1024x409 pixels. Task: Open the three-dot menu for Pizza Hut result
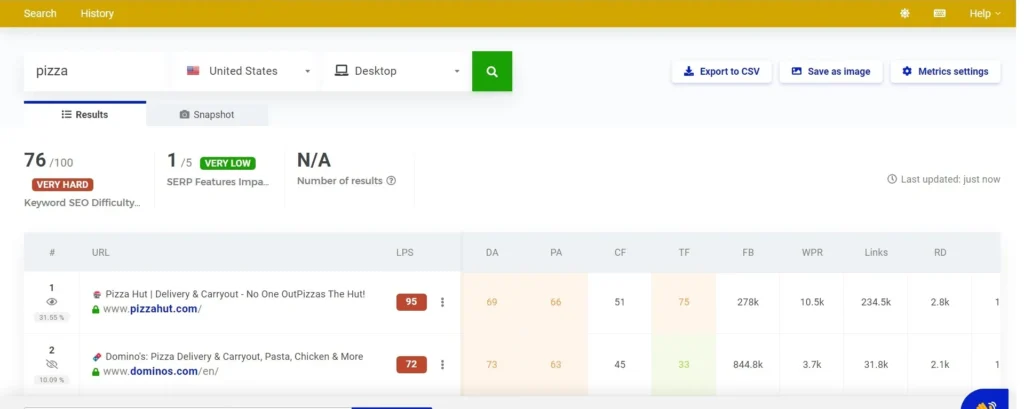pos(442,302)
